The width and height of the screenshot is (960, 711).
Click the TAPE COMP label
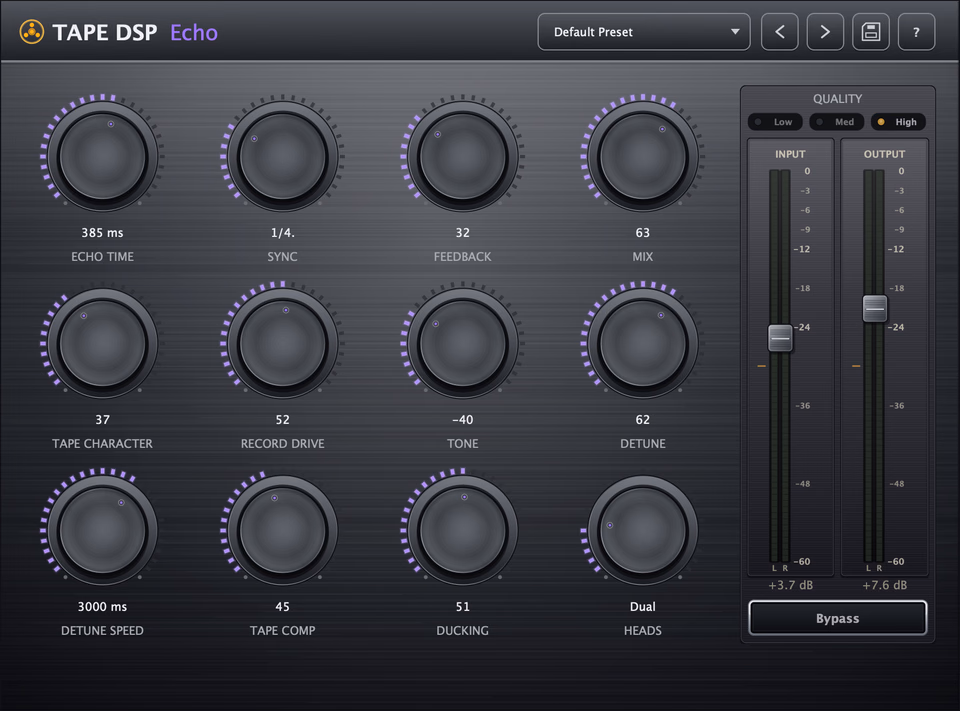[282, 630]
